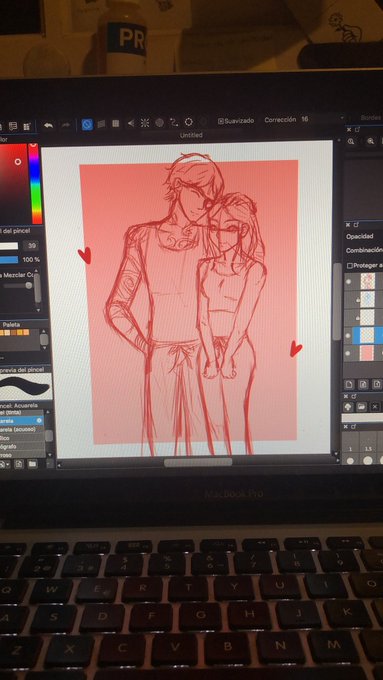Show the third layer via its visibility column

click(x=348, y=317)
